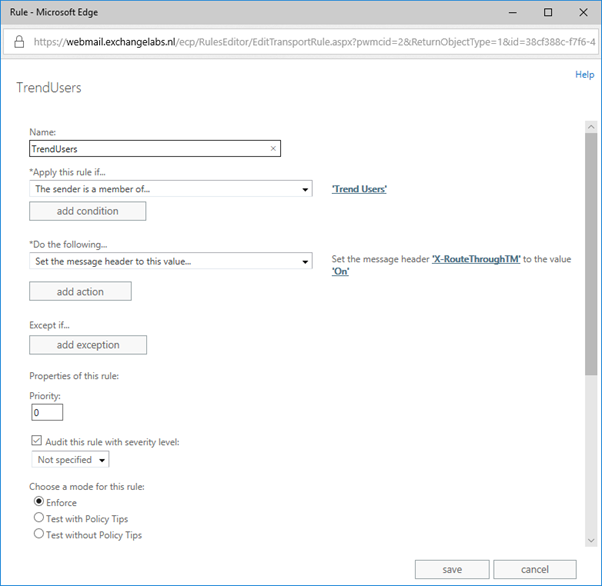Select Enforce mode radio button
The width and height of the screenshot is (602, 586).
pos(39,502)
